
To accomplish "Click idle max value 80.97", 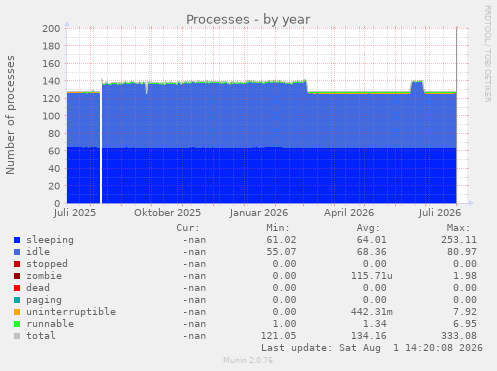I will [x=462, y=252].
